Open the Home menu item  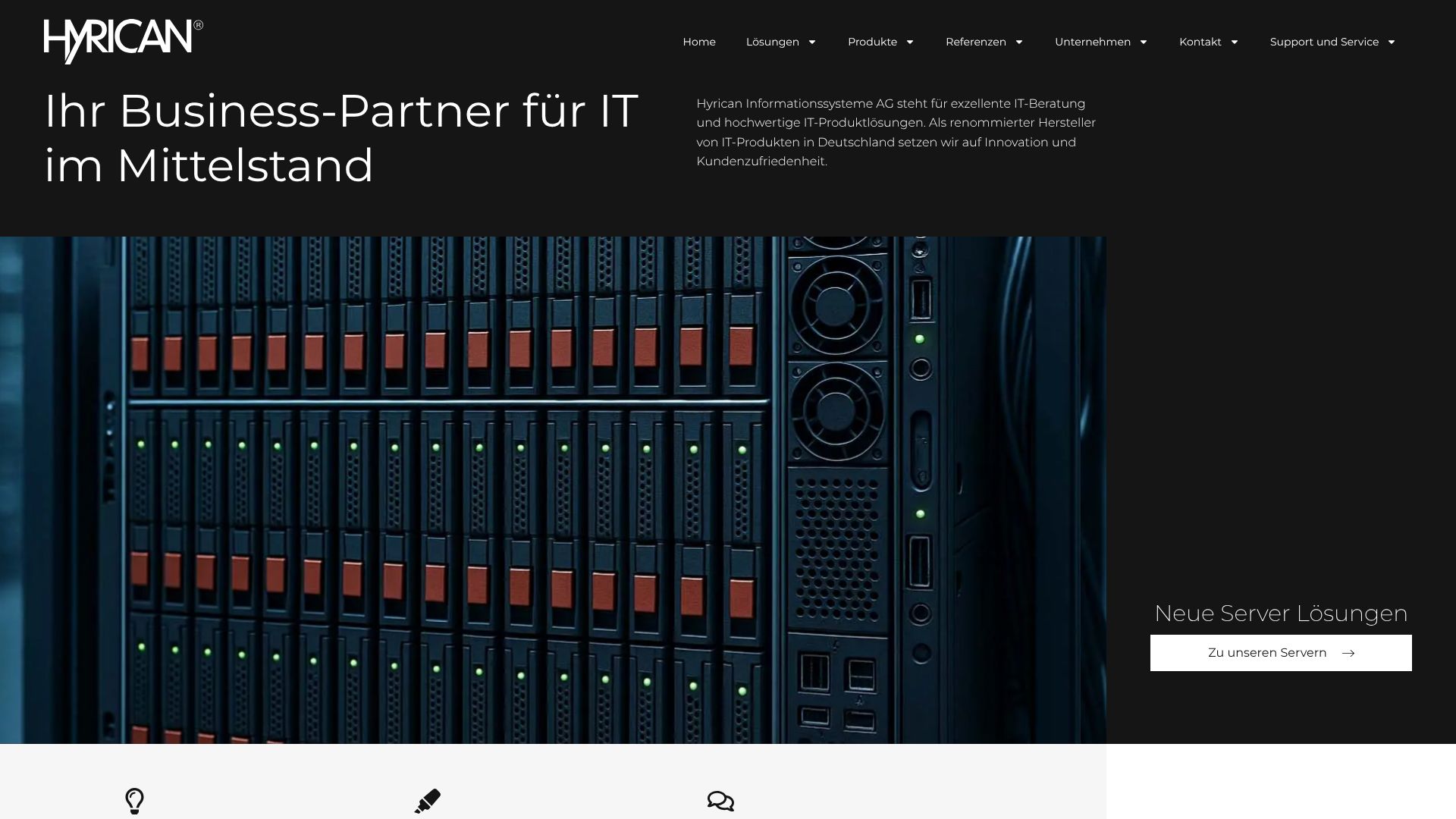(698, 42)
